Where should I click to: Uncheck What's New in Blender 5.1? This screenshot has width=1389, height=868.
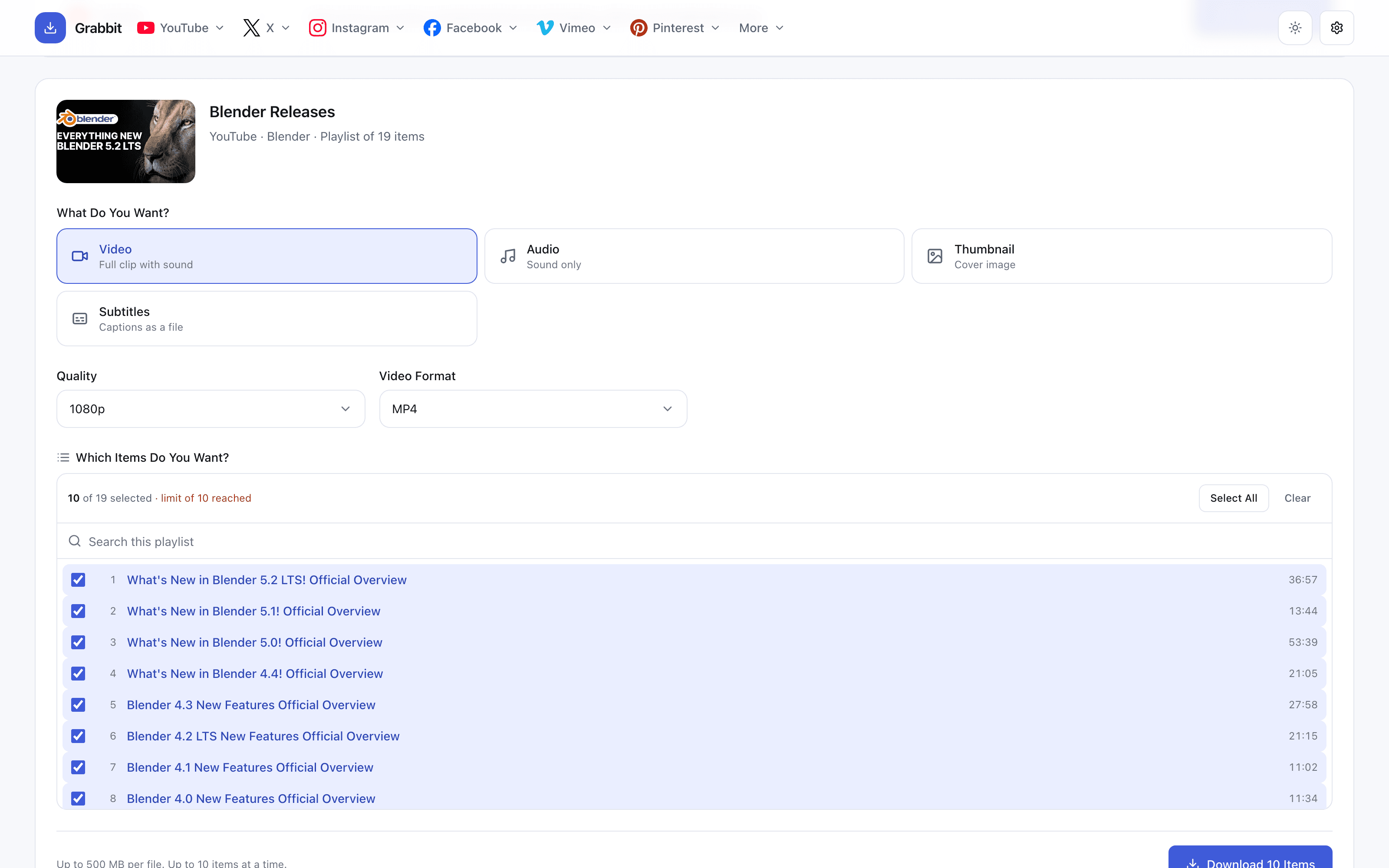(78, 611)
